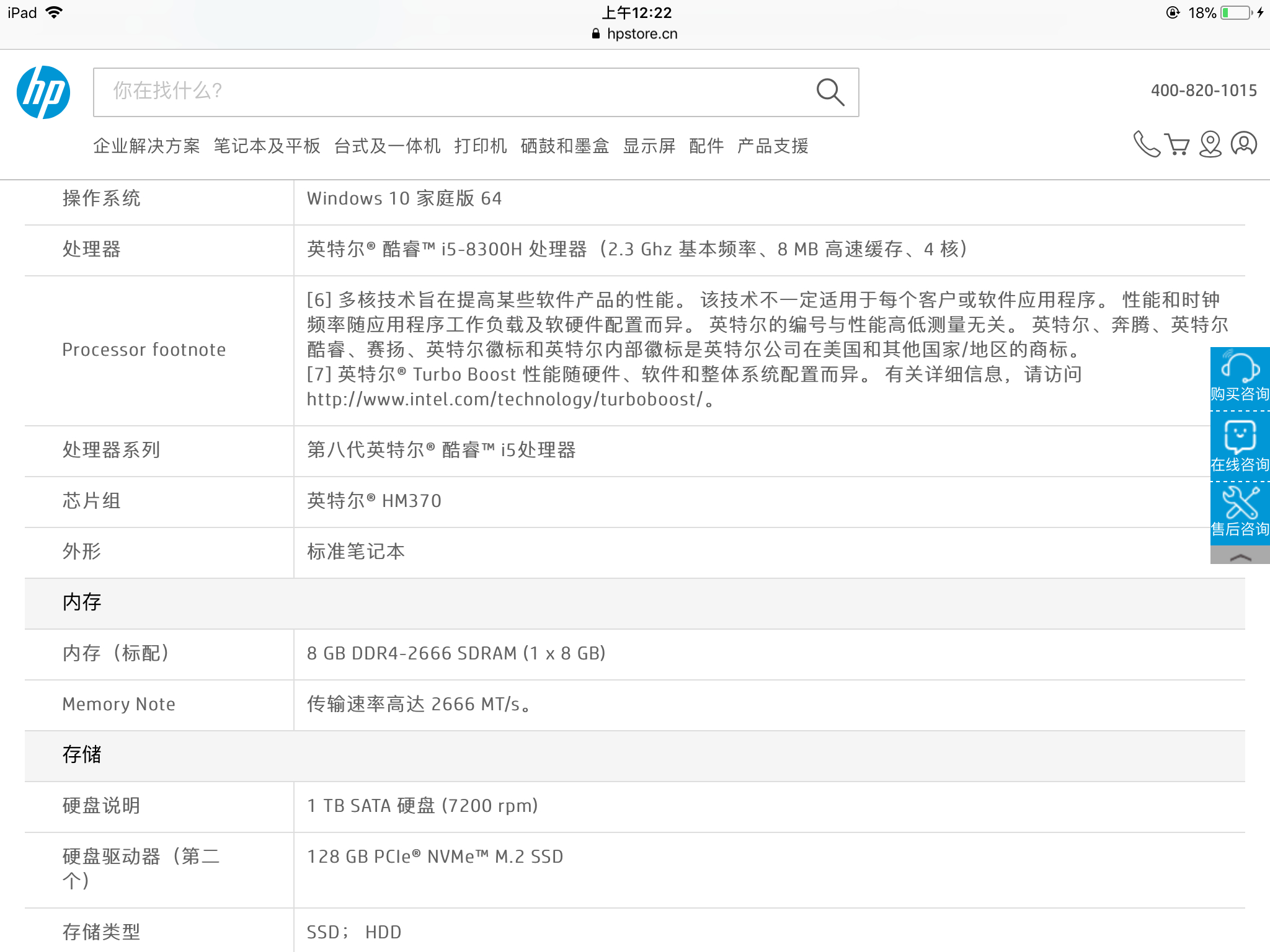
Task: Click the intel.com turboboost URL text
Action: click(505, 399)
